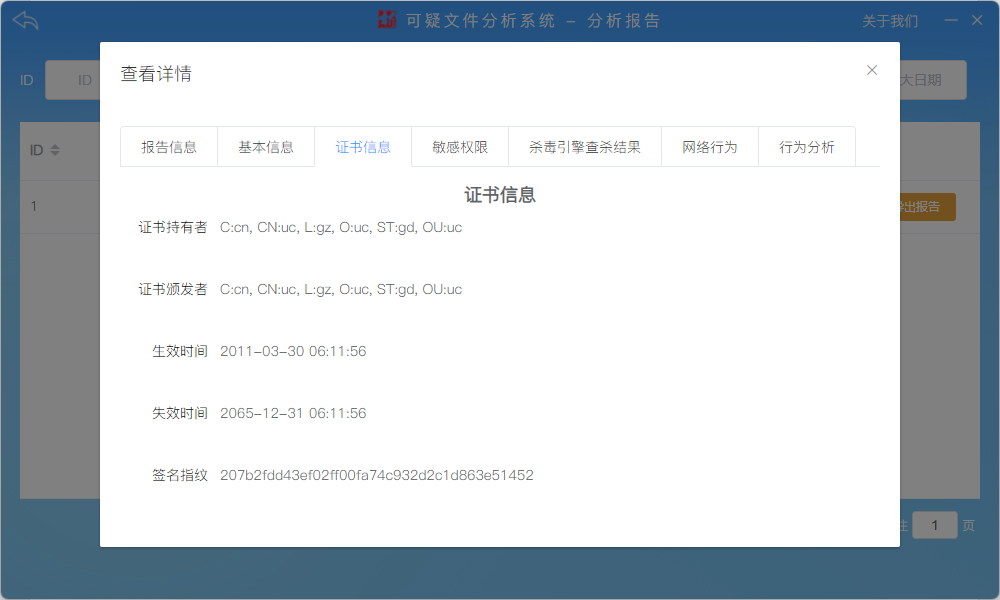Show the 网络行为 tab

click(710, 147)
